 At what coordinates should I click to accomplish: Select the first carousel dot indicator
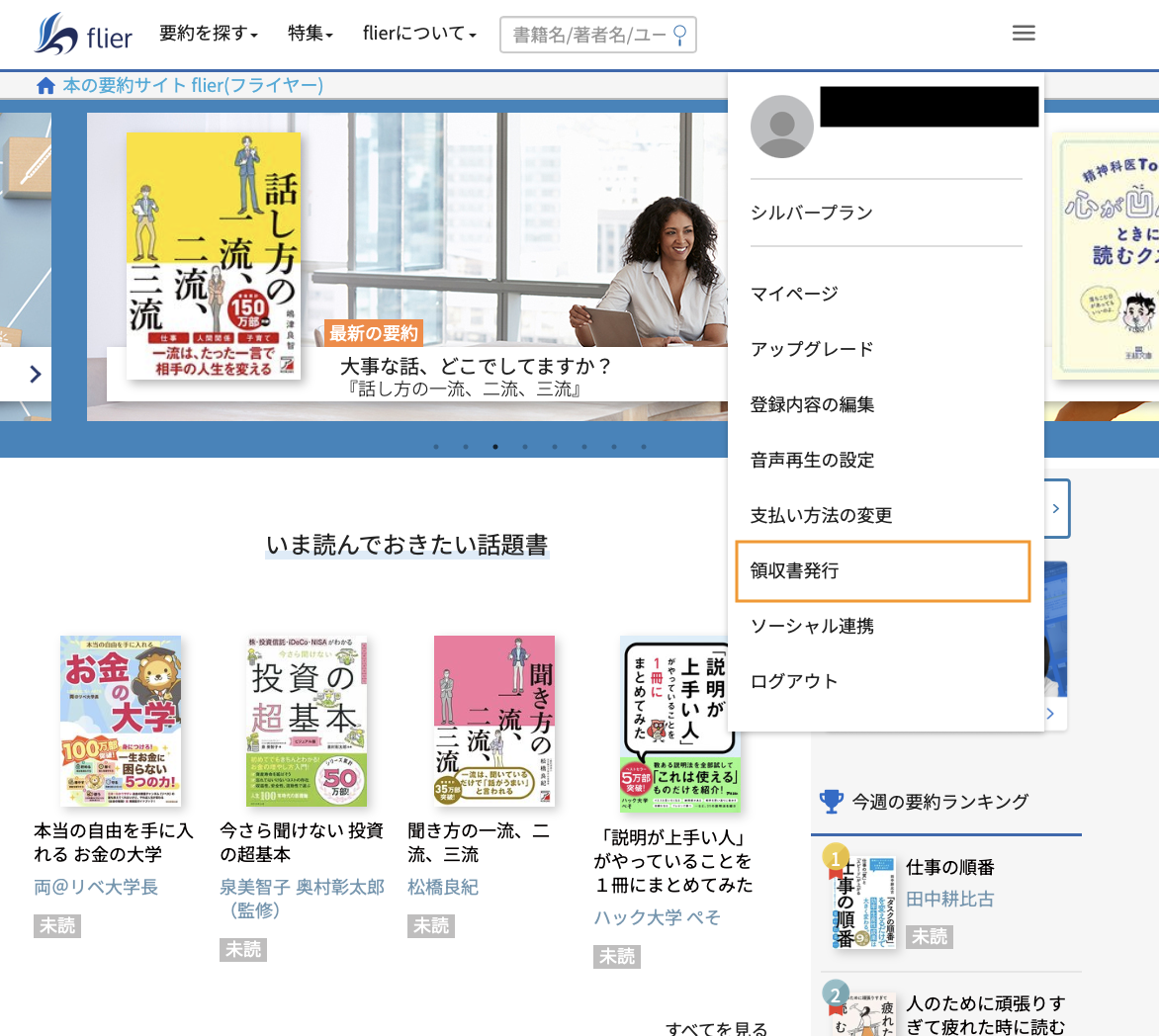point(436,446)
